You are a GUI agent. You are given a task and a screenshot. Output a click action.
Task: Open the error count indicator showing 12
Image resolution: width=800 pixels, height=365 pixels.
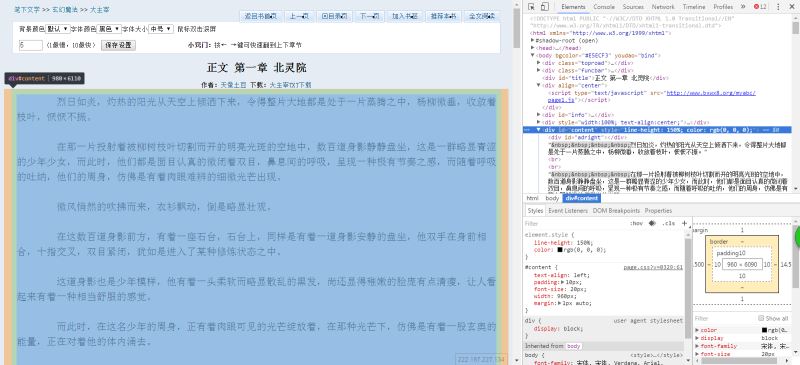(760, 7)
